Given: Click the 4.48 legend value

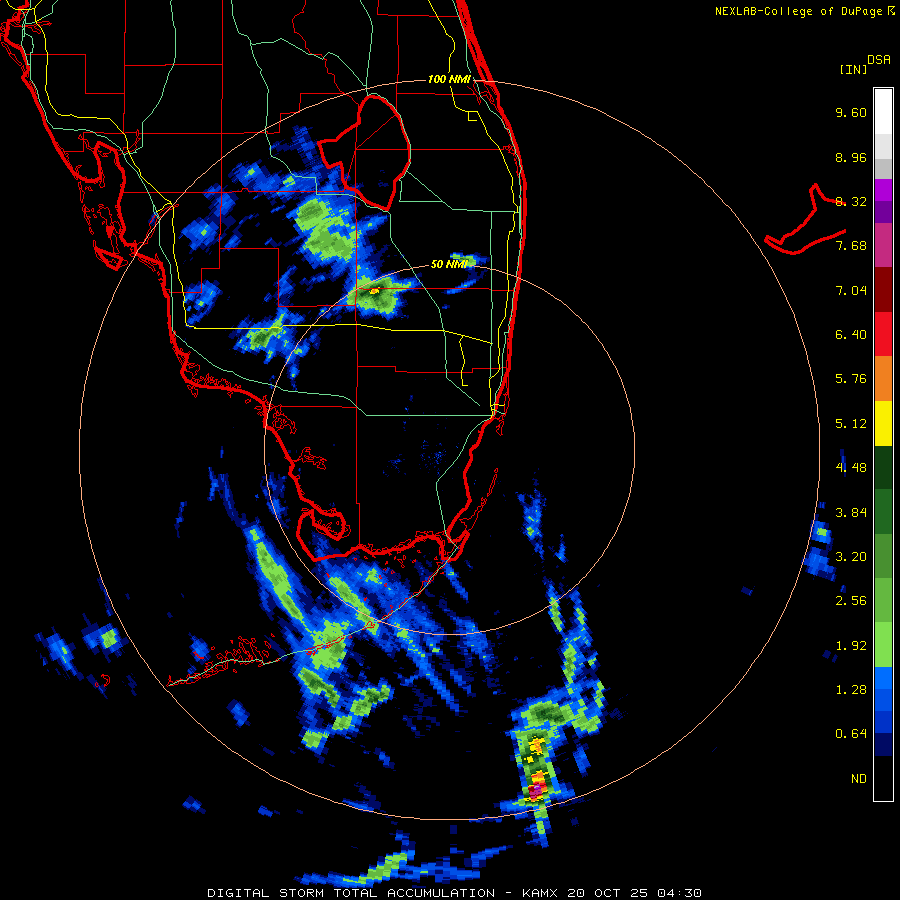Looking at the screenshot, I should tap(851, 468).
